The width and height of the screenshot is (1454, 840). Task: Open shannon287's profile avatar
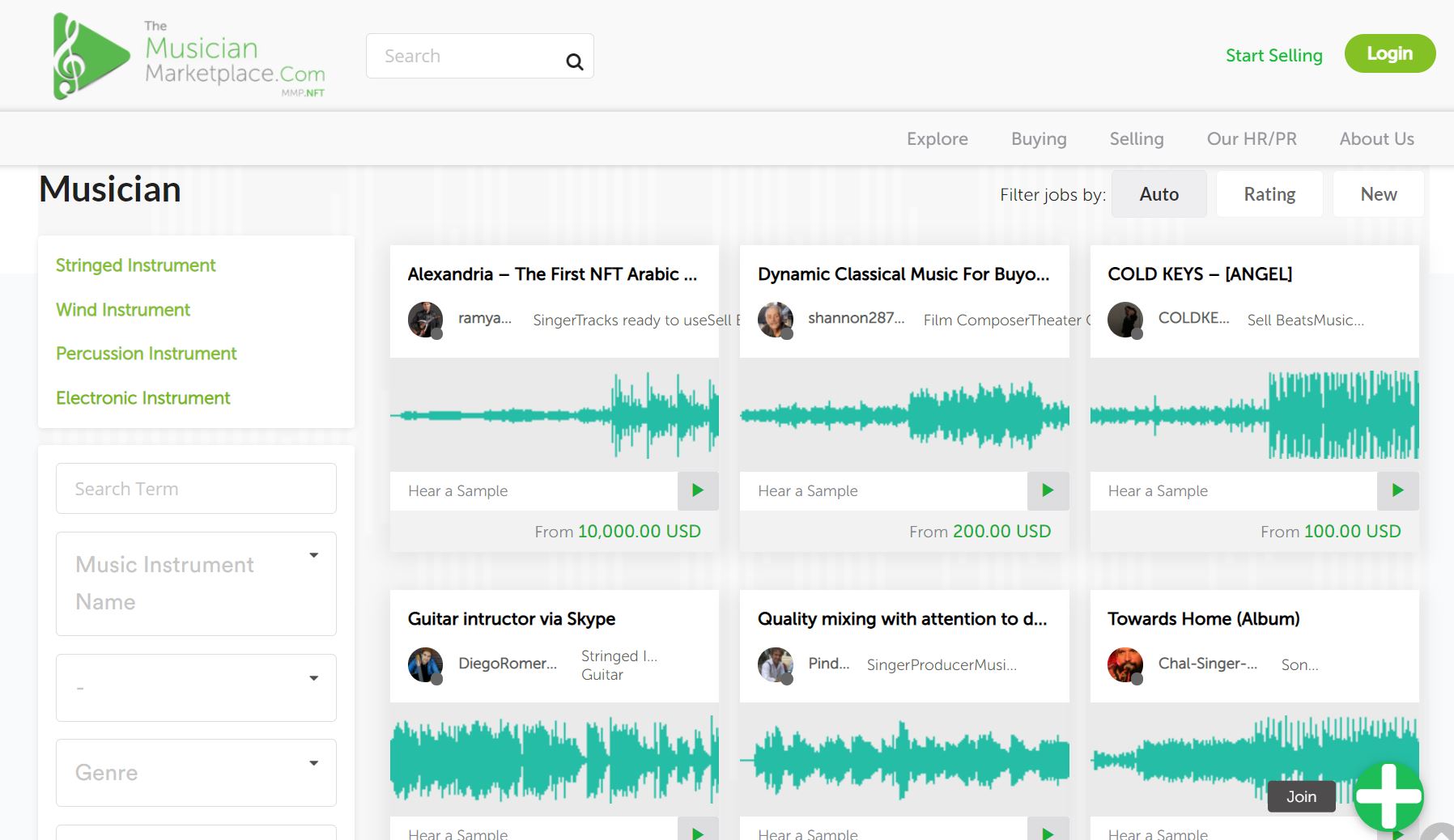775,320
